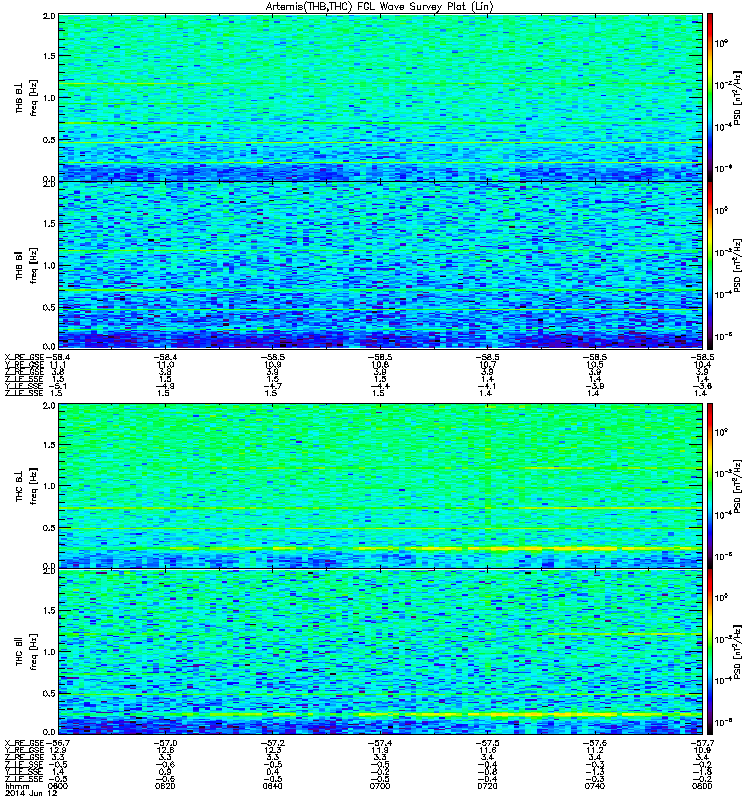The height and width of the screenshot is (800, 750).
Task: Click the '0620' time tick label
Action: (x=165, y=786)
